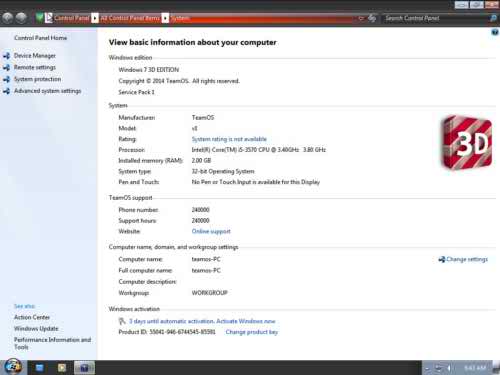Click the magnifier icon in search box
500x375 pixels.
pos(493,18)
